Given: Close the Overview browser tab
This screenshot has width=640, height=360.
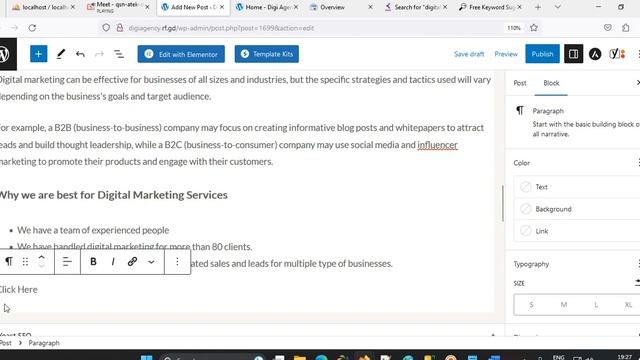Looking at the screenshot, I should click(370, 7).
